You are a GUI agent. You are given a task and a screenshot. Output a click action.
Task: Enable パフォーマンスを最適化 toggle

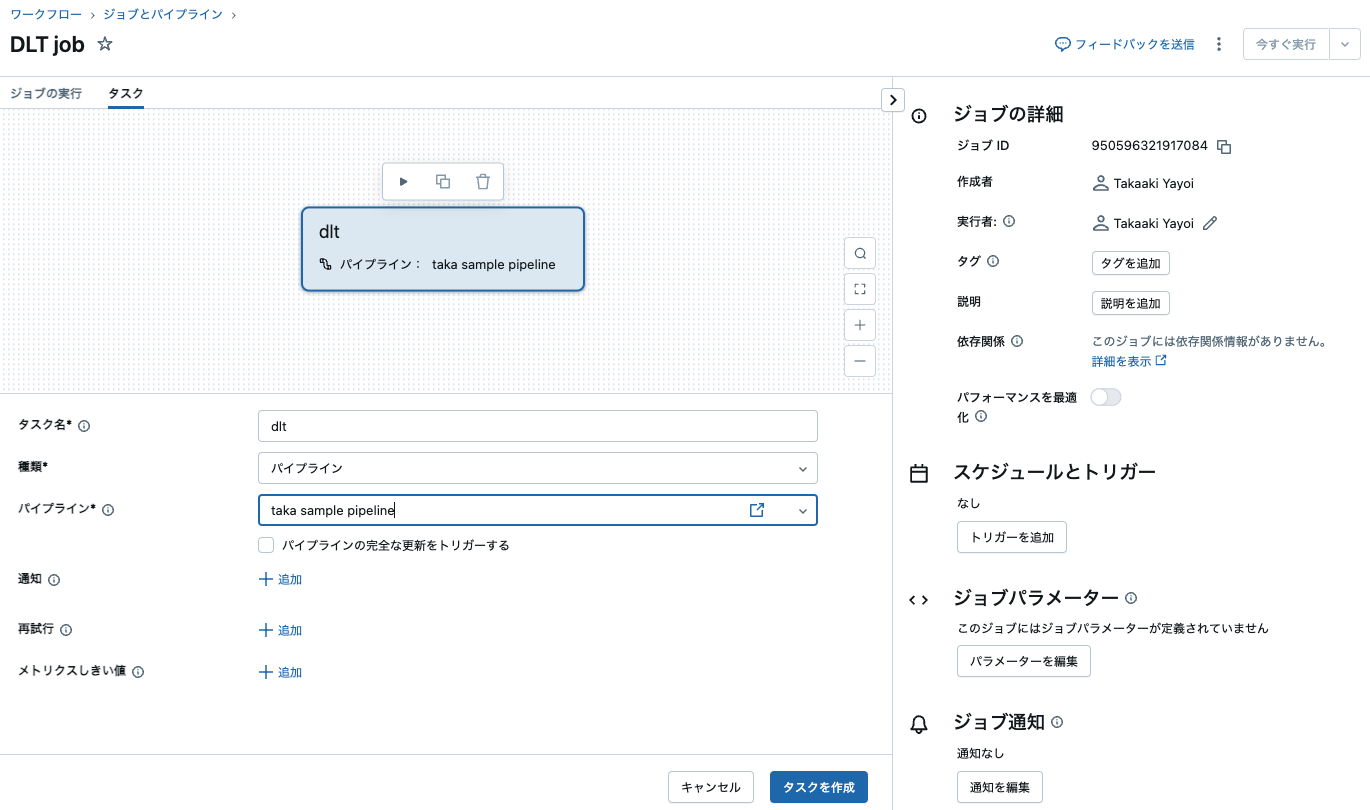[1105, 396]
